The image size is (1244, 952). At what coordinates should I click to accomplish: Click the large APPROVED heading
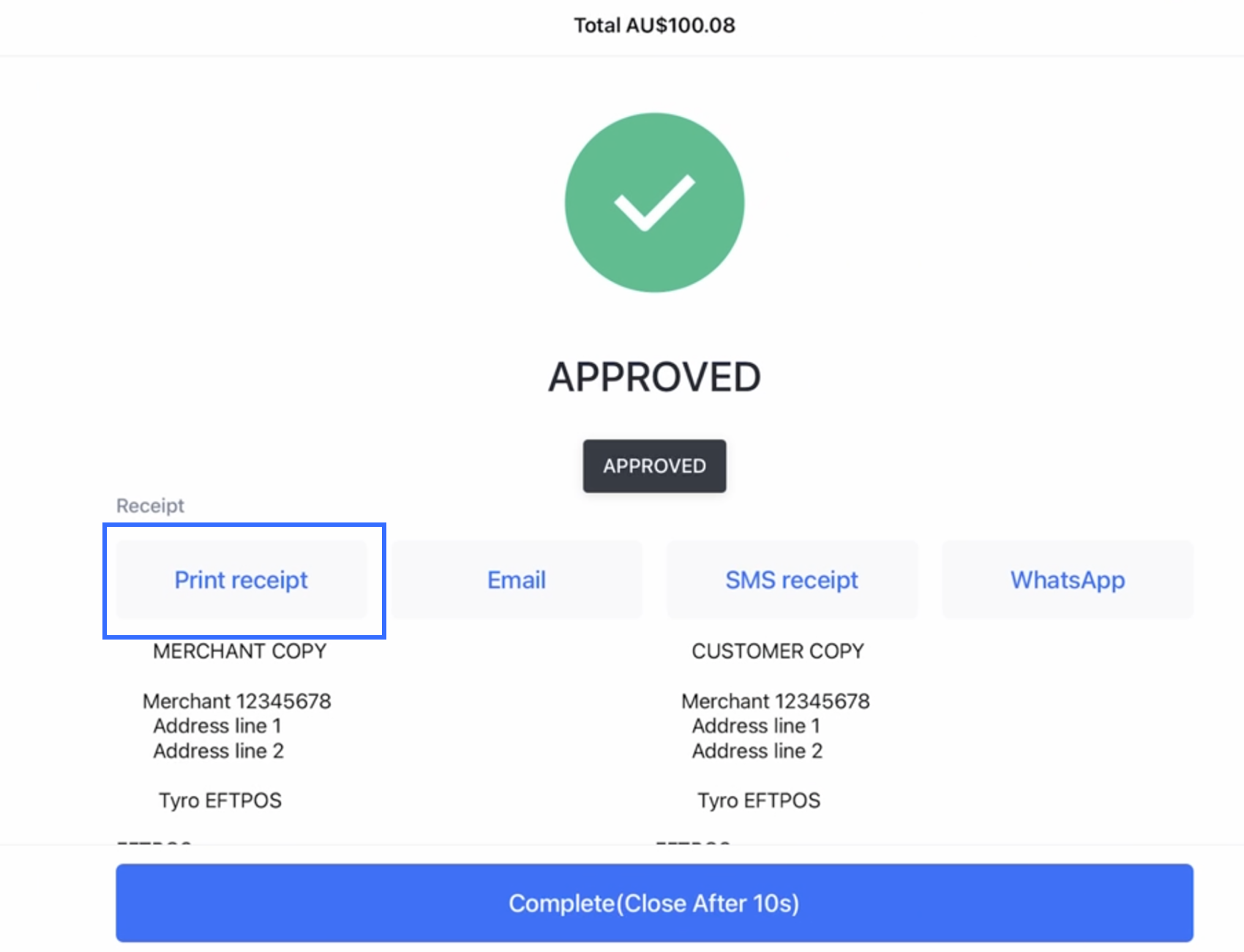pyautogui.click(x=654, y=378)
